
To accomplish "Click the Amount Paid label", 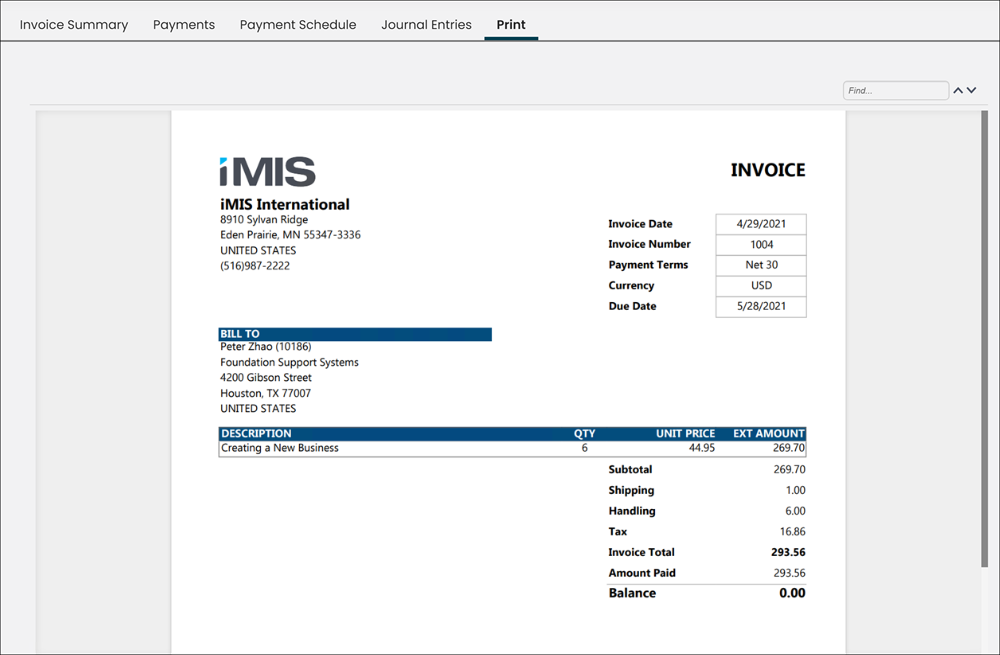I will point(642,573).
